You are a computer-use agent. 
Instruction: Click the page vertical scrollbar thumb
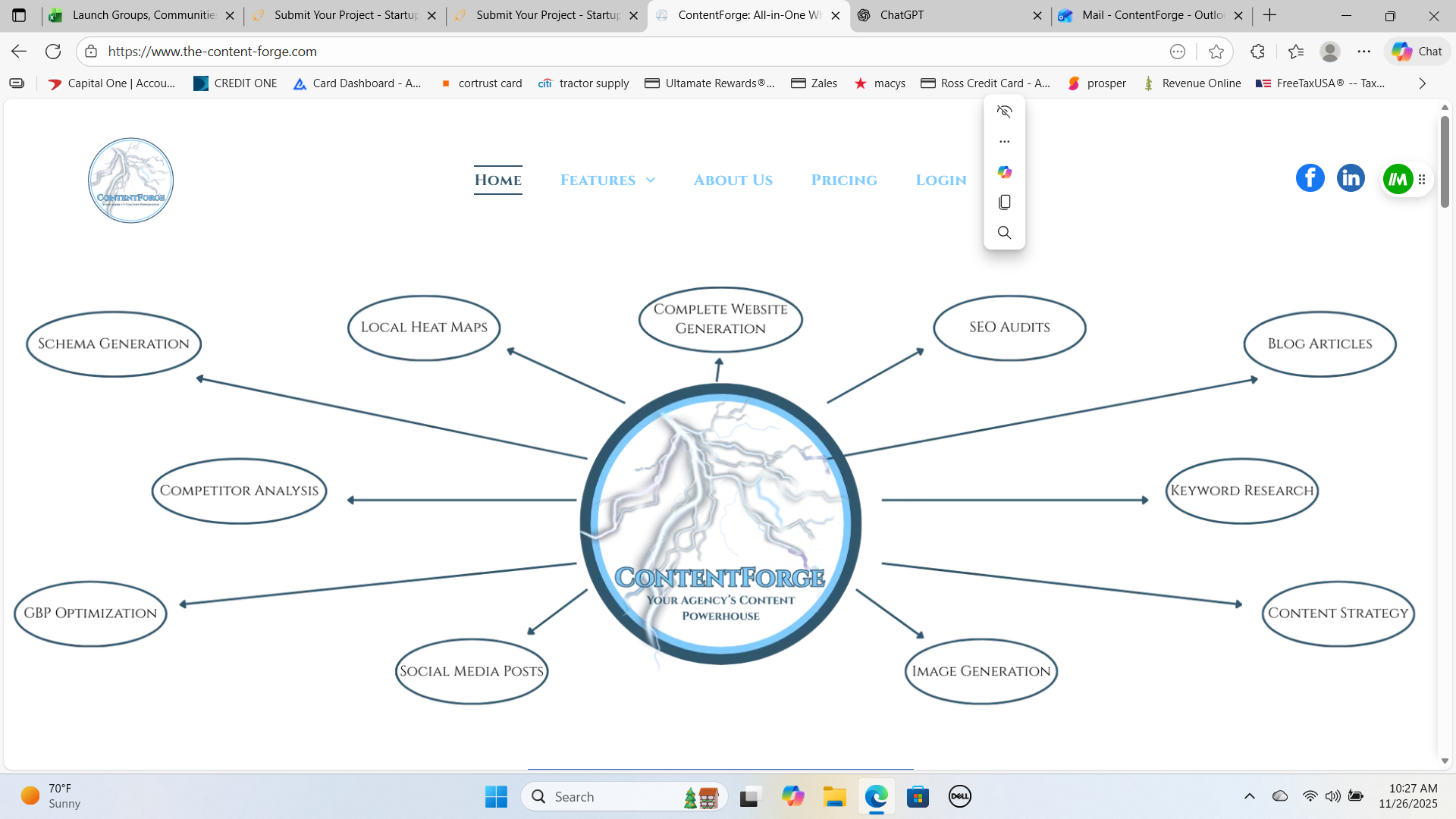(x=1445, y=161)
